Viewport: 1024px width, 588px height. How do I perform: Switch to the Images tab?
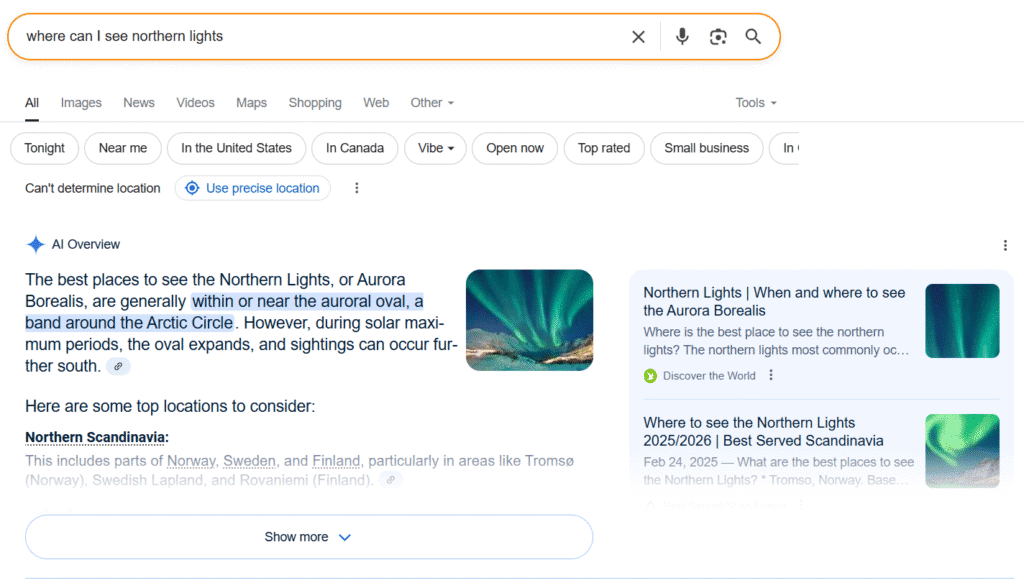[x=81, y=103]
